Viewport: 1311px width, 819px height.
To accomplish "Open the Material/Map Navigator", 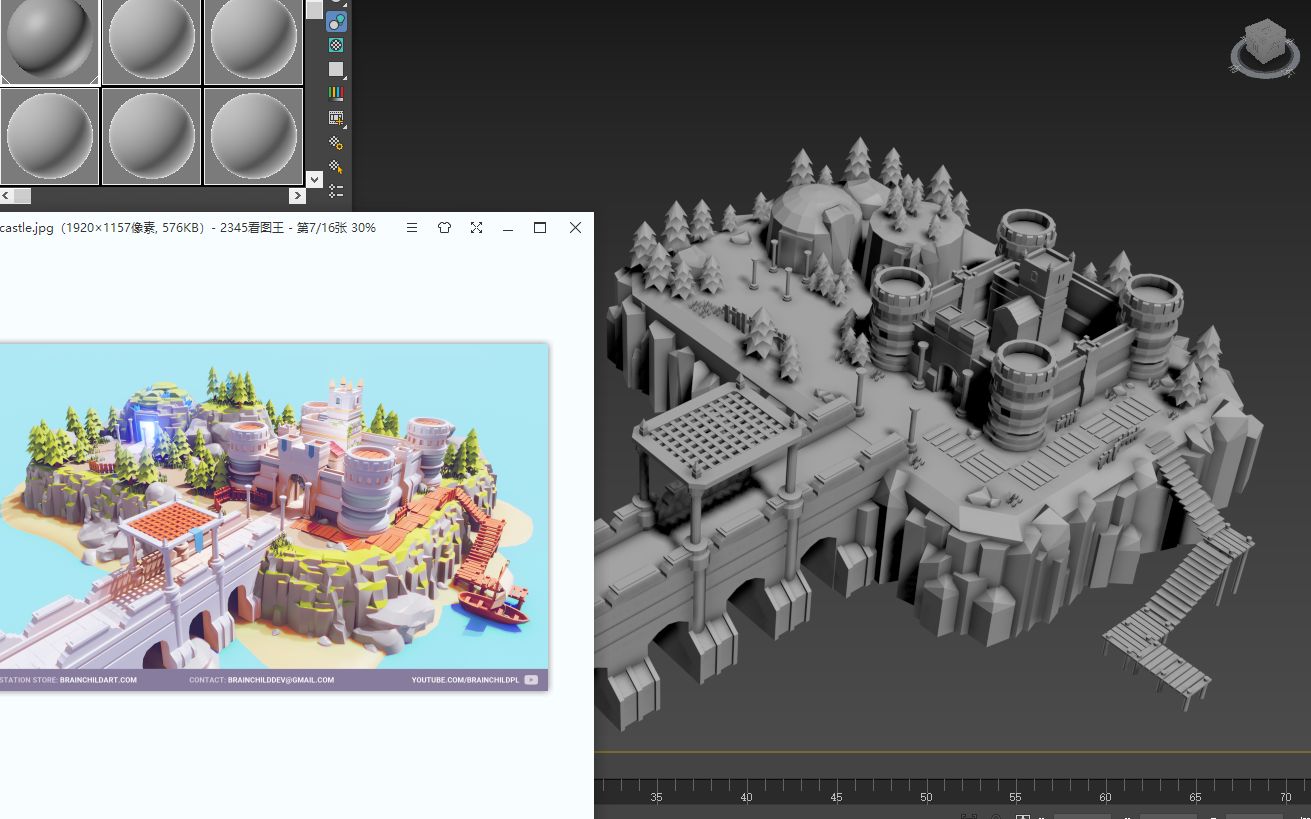I will (336, 190).
